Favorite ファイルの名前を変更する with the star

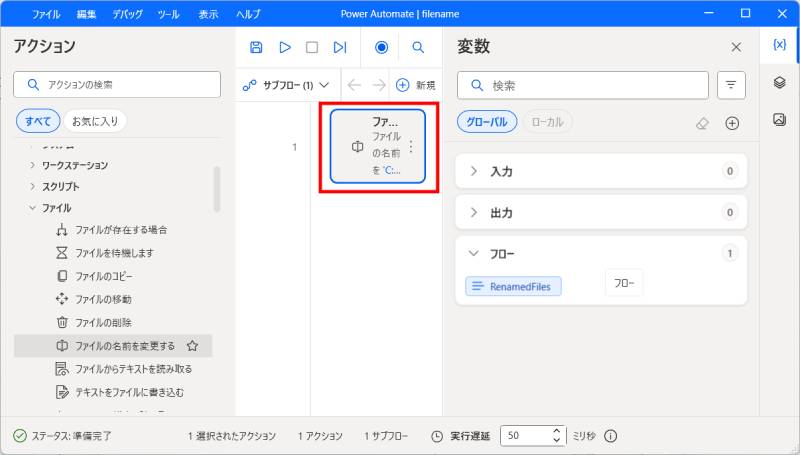192,346
